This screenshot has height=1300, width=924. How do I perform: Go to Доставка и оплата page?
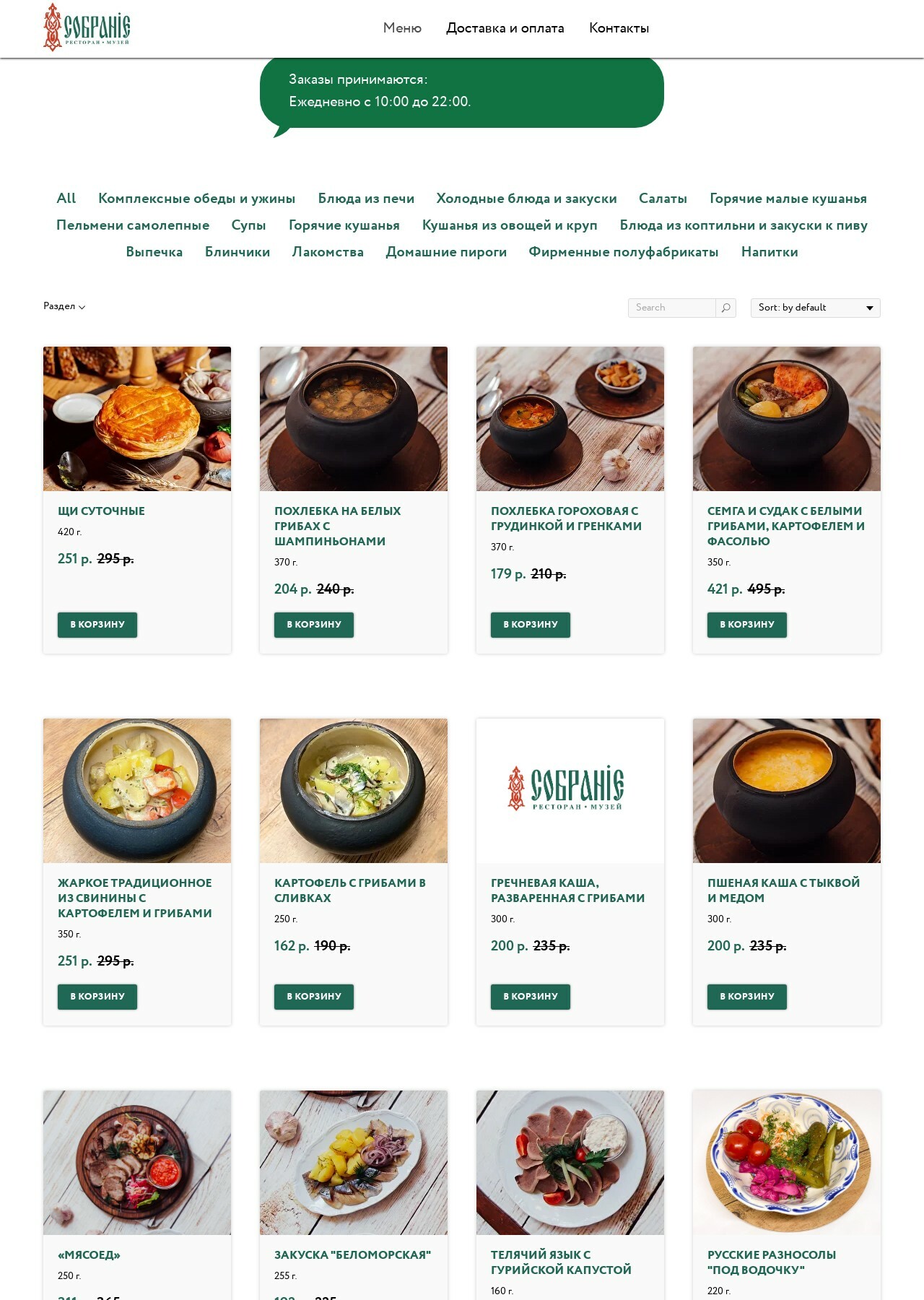point(505,28)
